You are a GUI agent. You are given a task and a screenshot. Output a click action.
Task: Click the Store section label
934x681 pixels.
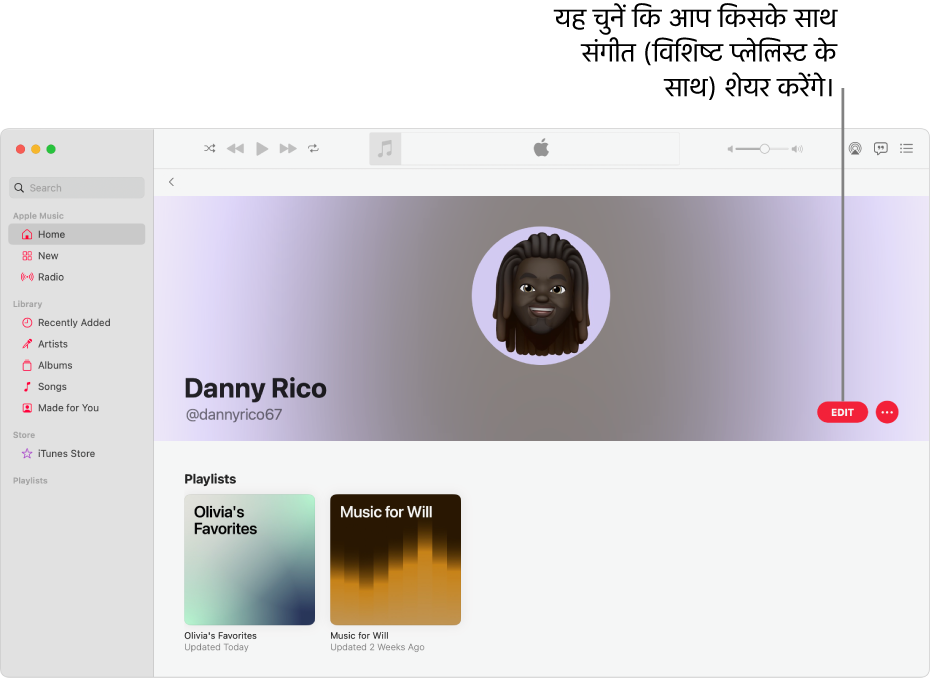coord(24,435)
